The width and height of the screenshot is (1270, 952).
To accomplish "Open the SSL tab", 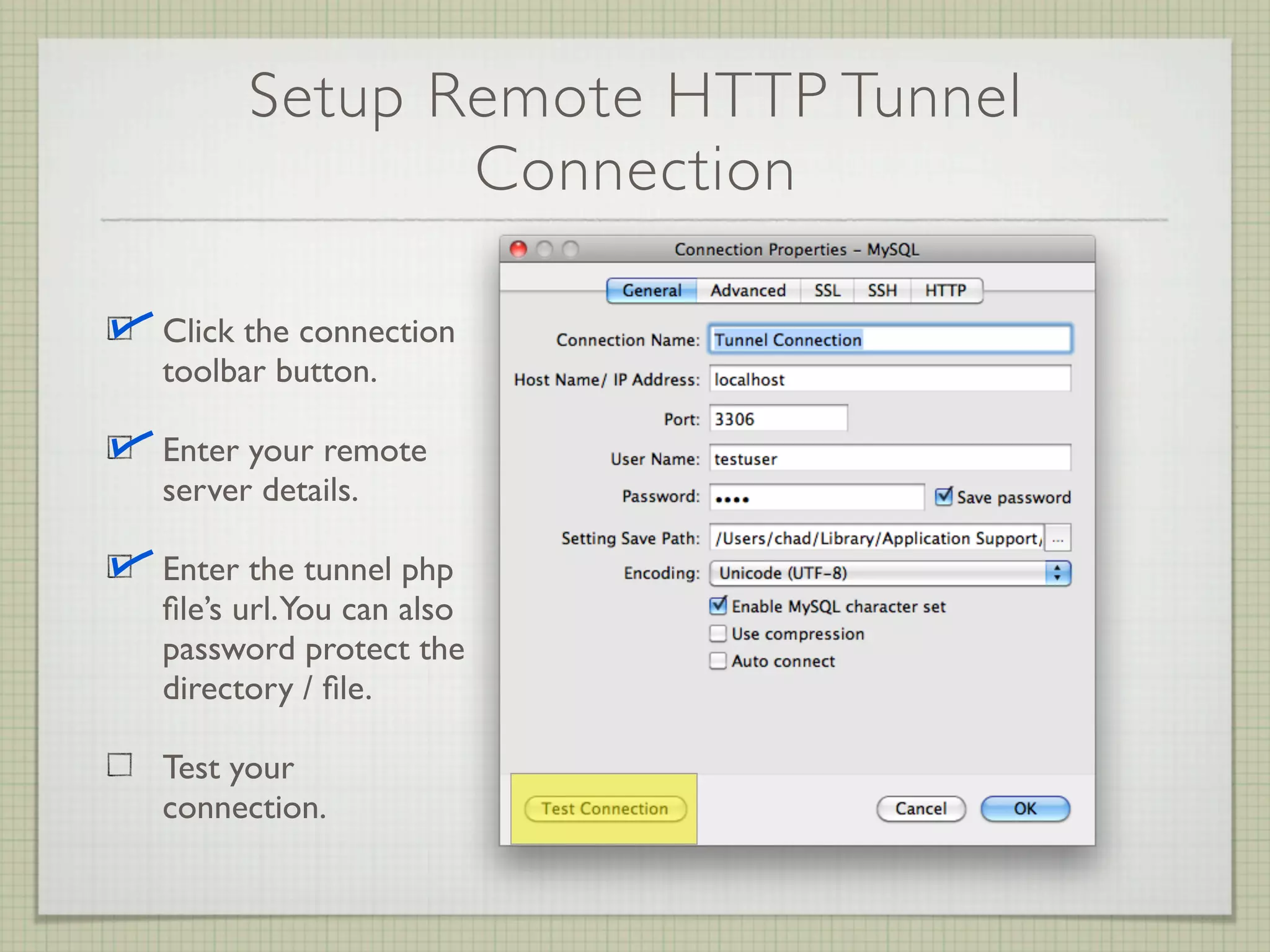I will [827, 291].
